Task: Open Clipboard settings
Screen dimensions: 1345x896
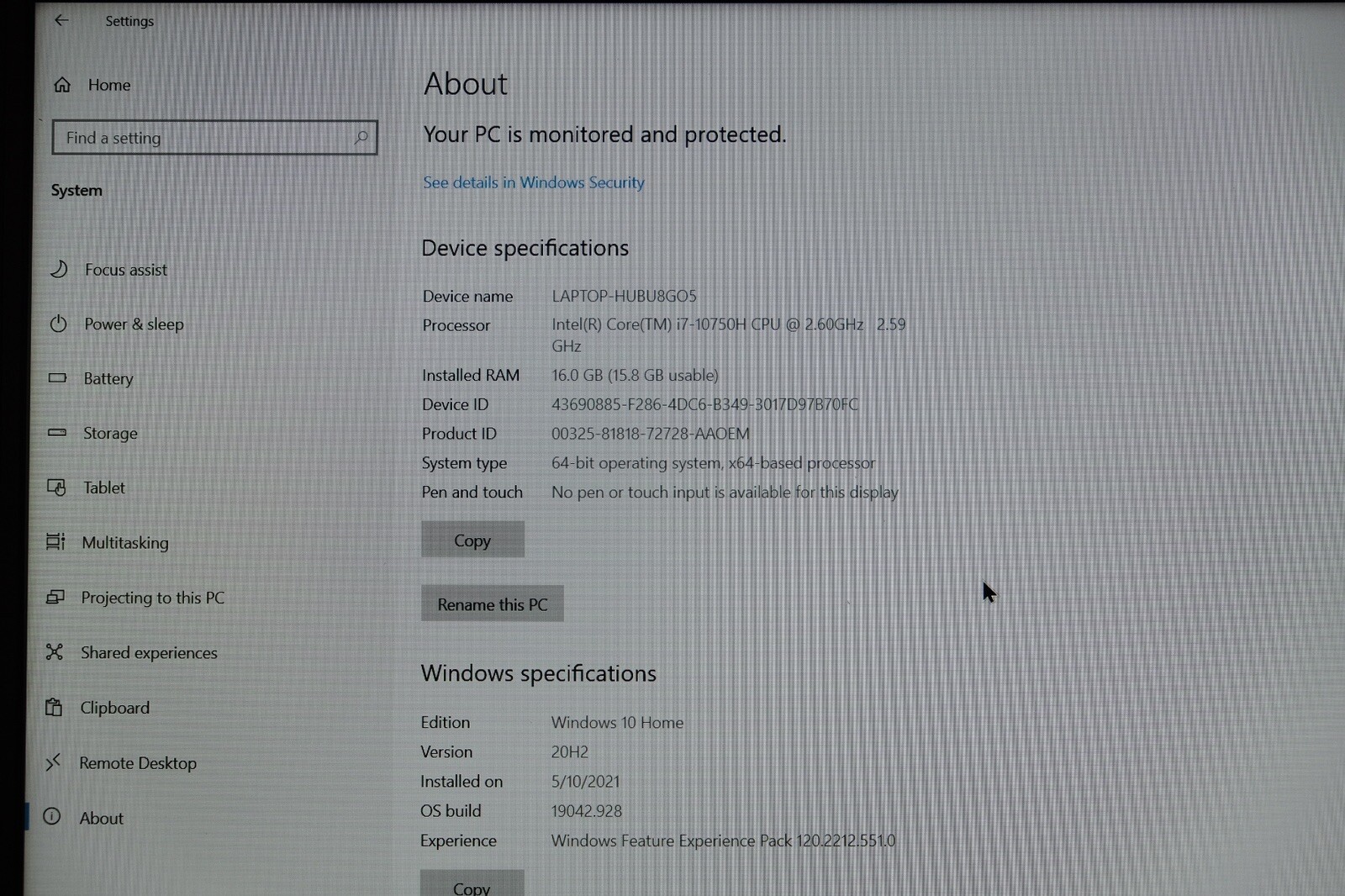Action: coord(115,708)
